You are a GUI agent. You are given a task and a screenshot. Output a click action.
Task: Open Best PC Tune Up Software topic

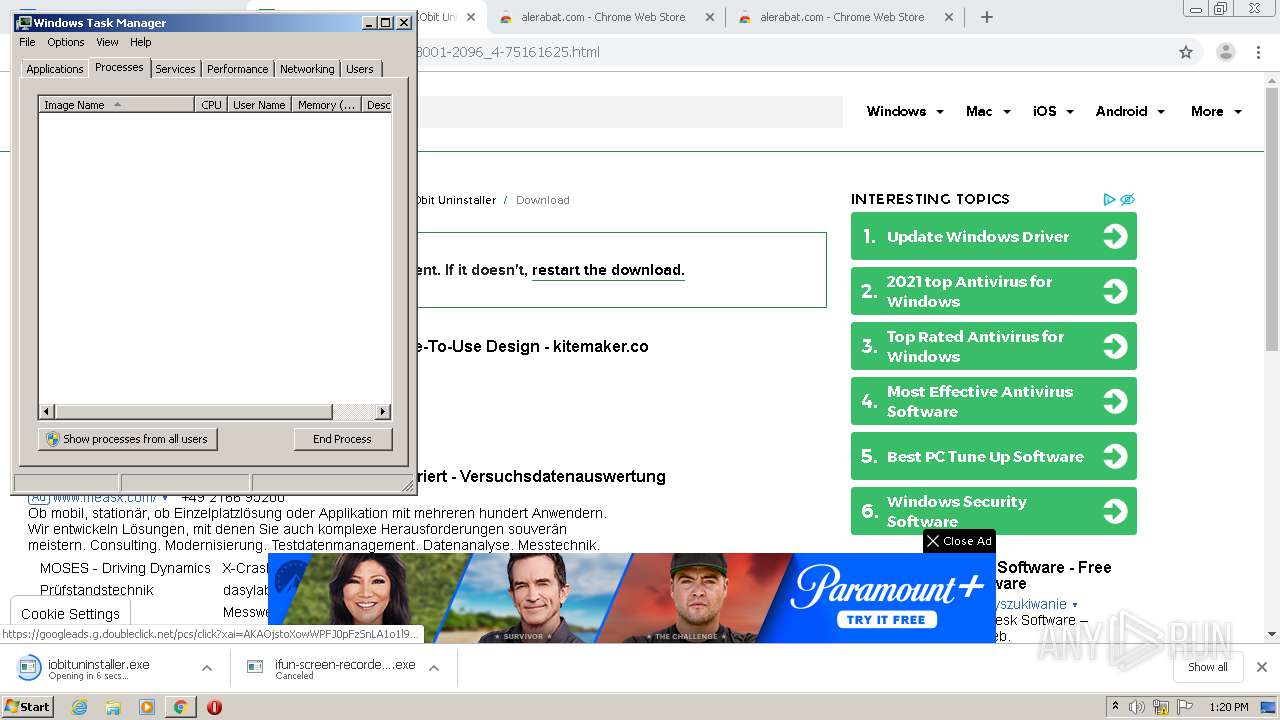(x=993, y=456)
